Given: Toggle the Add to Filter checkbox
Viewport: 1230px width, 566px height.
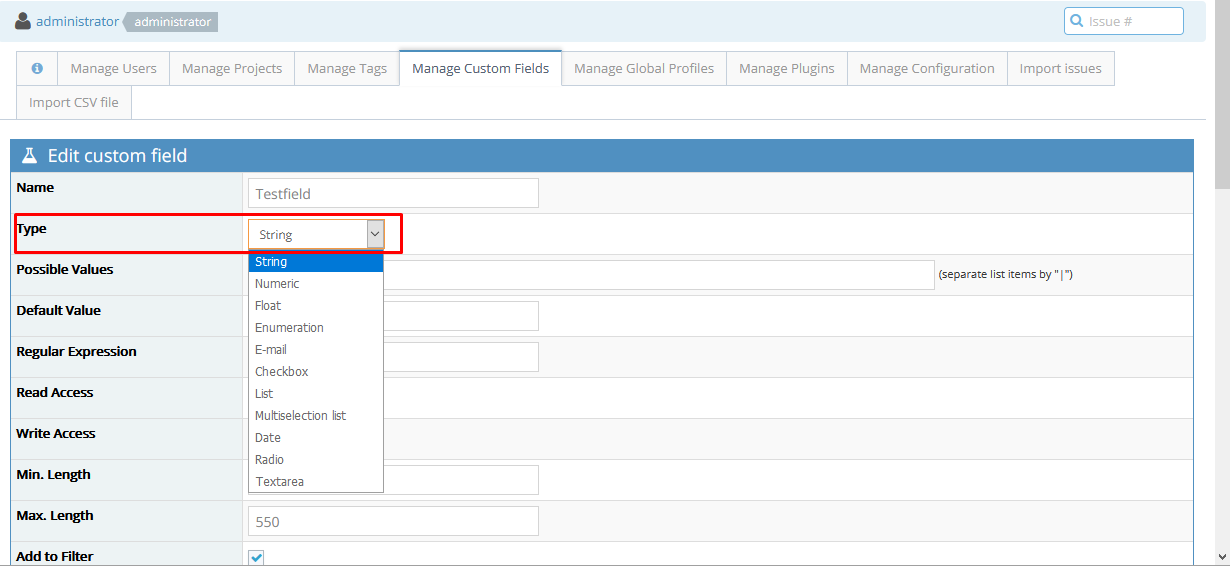Looking at the screenshot, I should click(256, 557).
